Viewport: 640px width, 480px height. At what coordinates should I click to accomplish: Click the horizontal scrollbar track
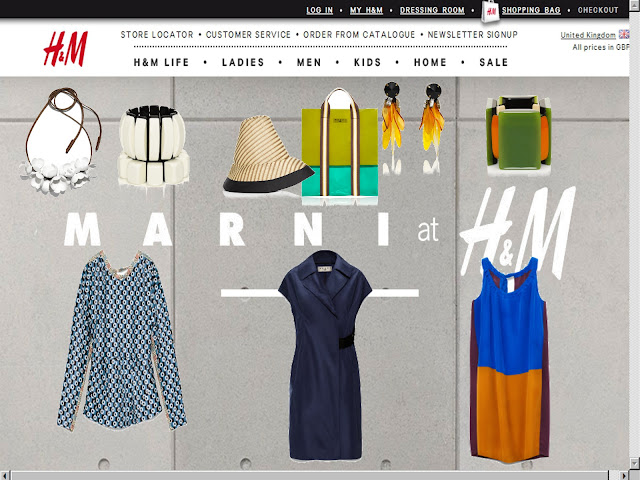[314, 476]
